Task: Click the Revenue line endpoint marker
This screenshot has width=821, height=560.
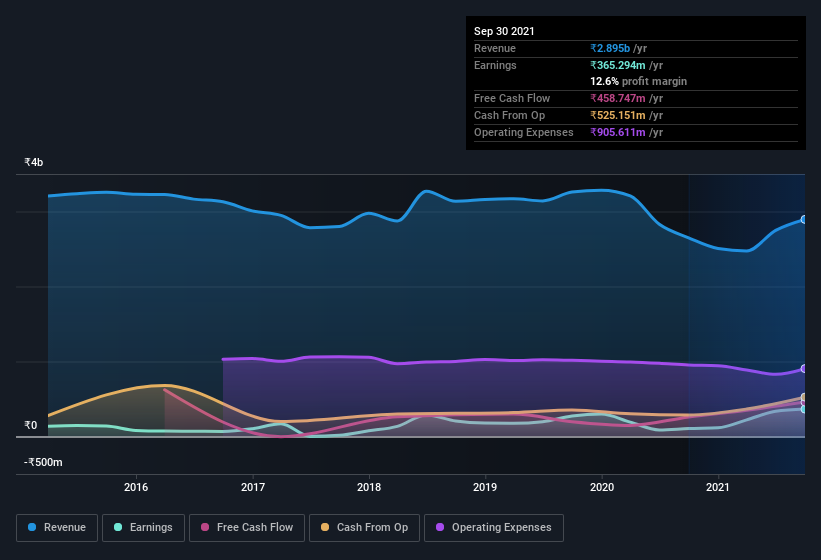Action: coord(804,220)
